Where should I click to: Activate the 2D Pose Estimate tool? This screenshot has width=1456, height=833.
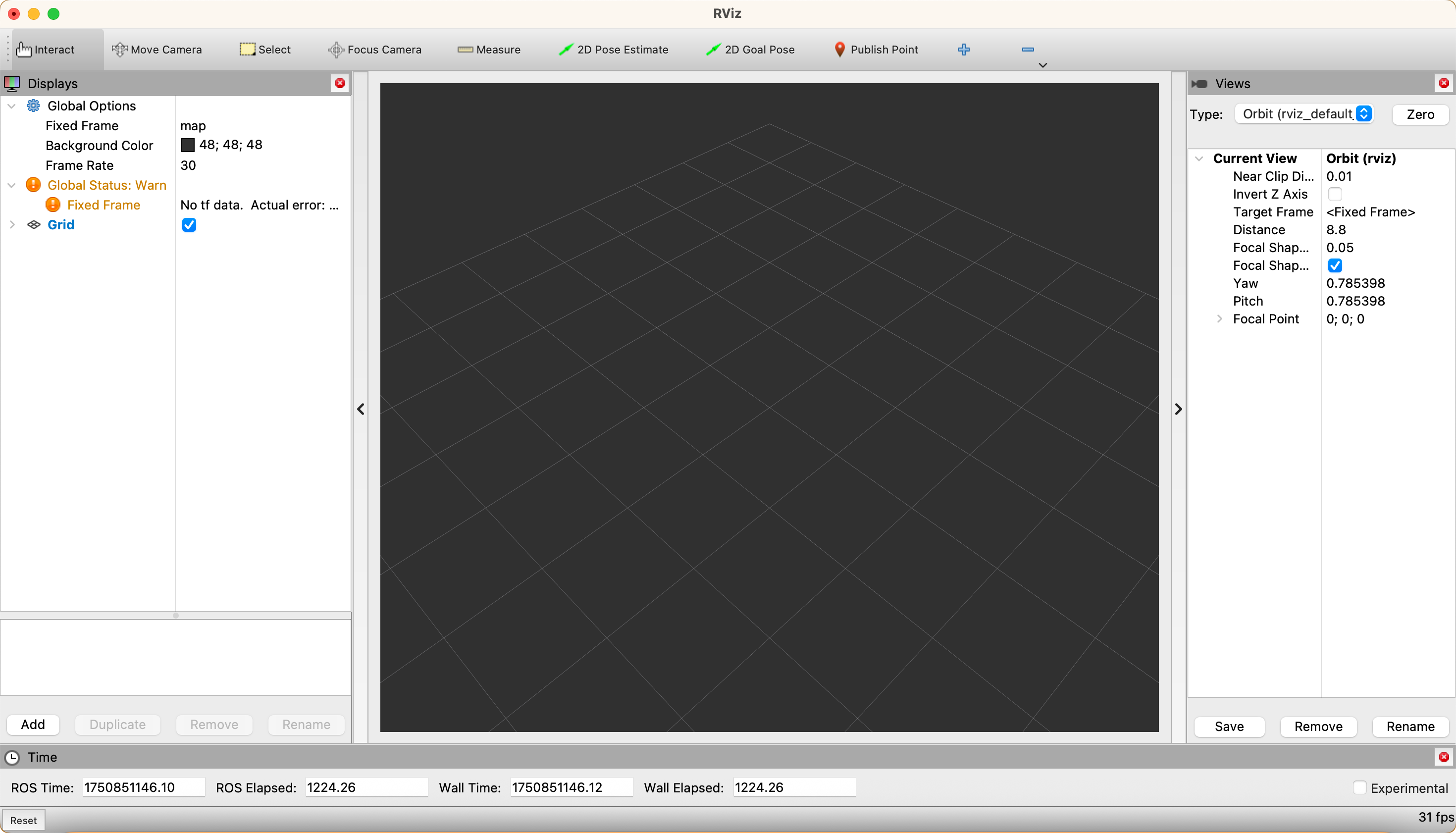point(613,50)
